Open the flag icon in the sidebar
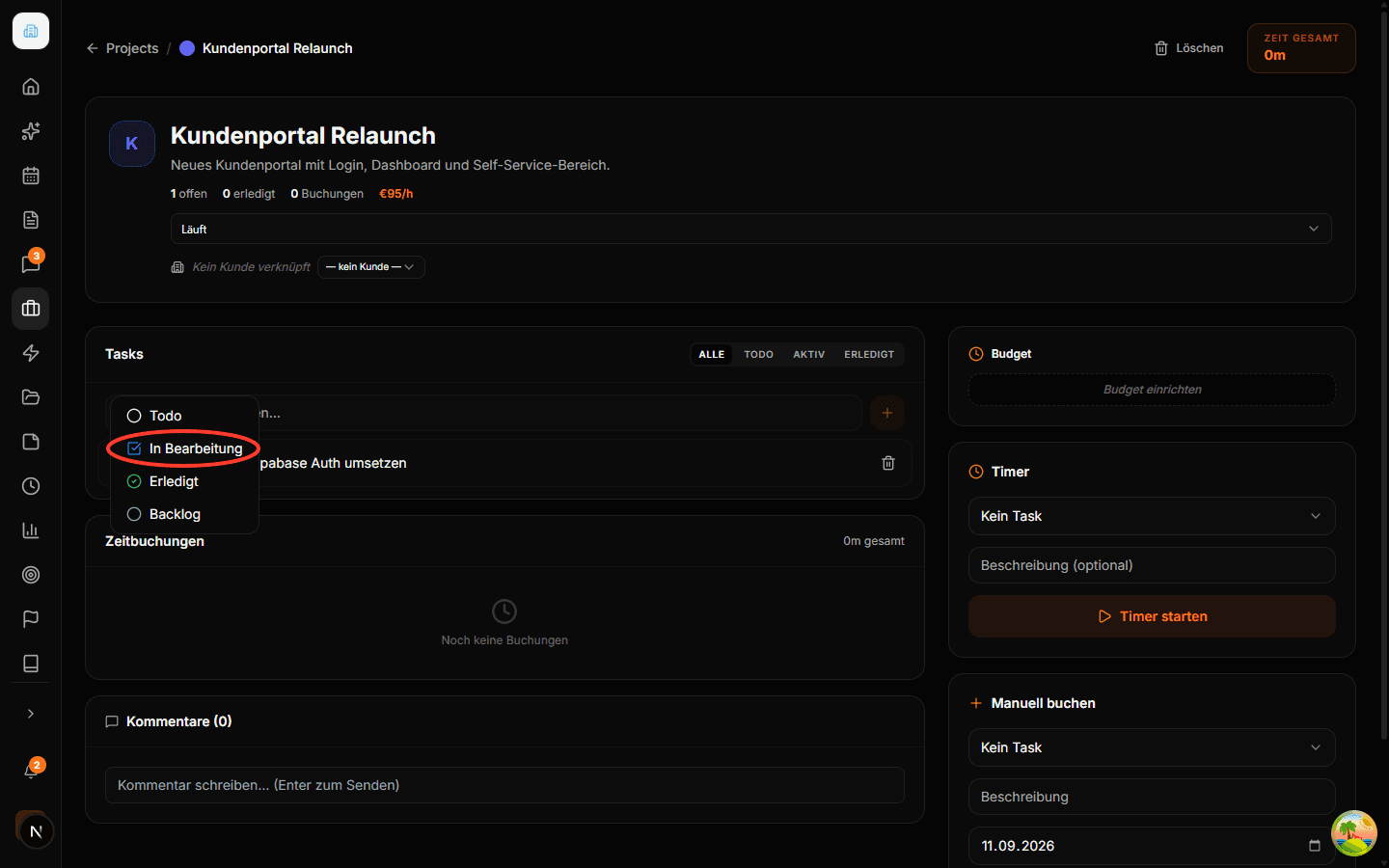The width and height of the screenshot is (1389, 868). [x=31, y=619]
